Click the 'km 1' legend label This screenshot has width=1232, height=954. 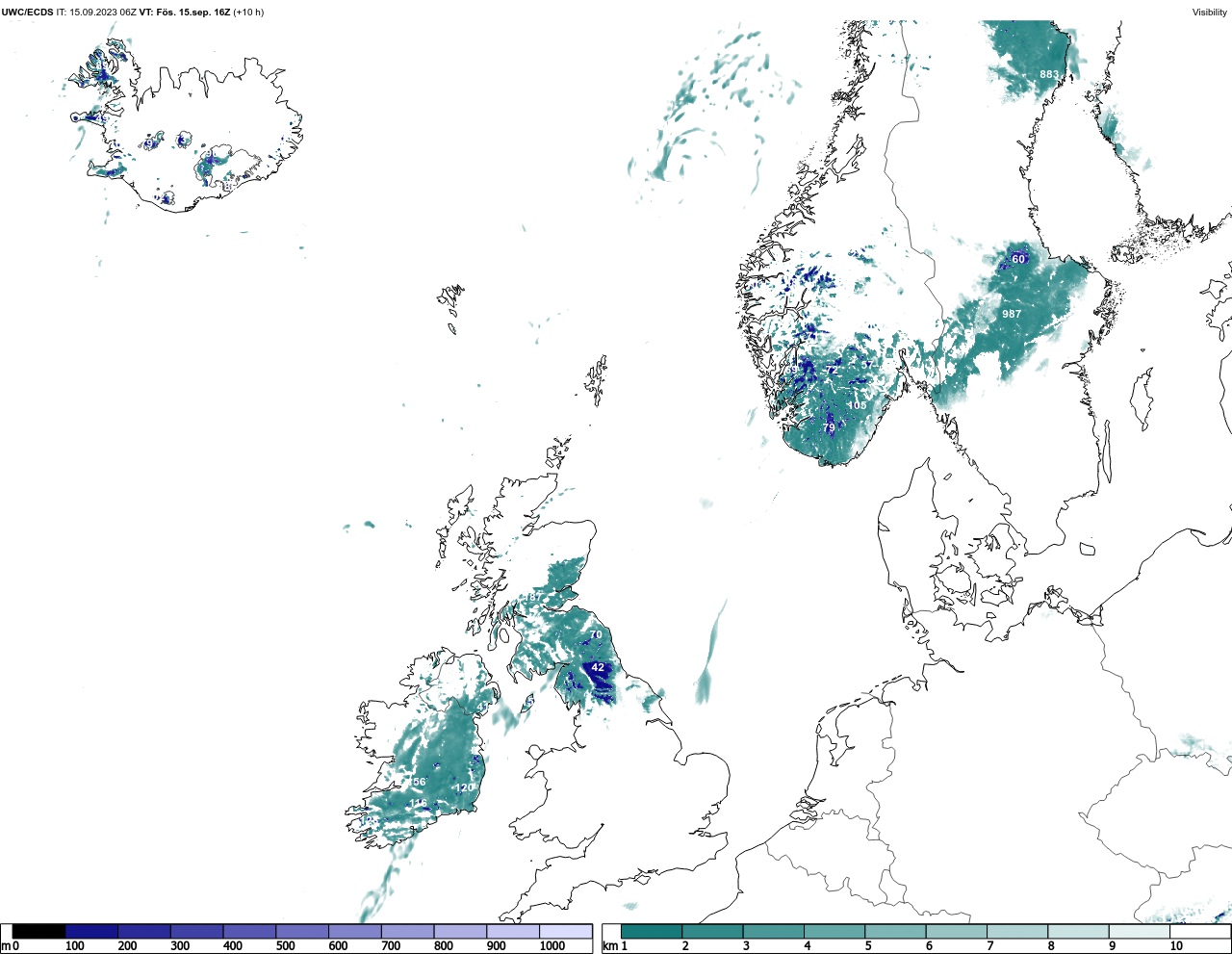click(x=615, y=946)
